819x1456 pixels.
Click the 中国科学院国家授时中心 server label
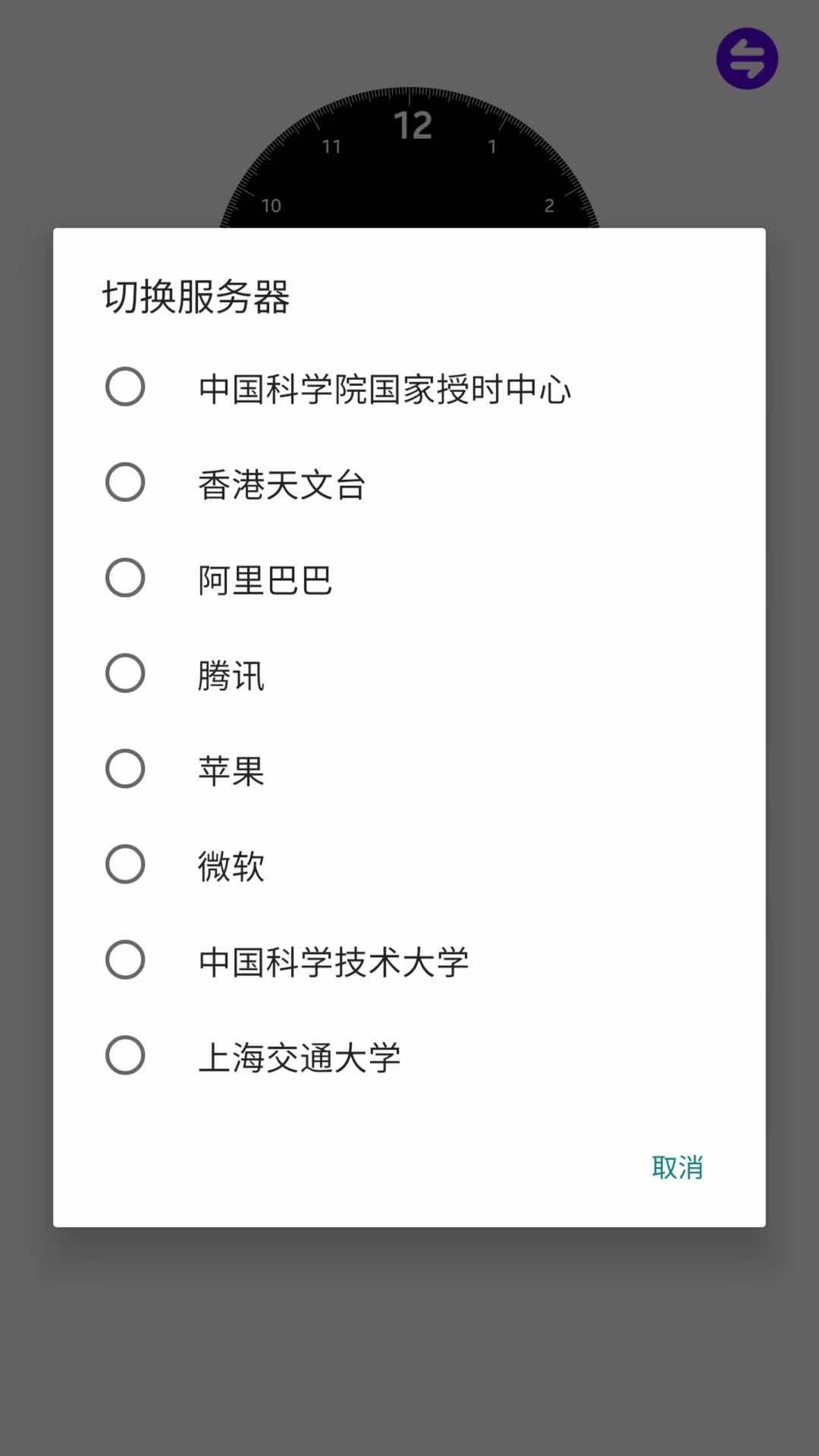coord(384,389)
